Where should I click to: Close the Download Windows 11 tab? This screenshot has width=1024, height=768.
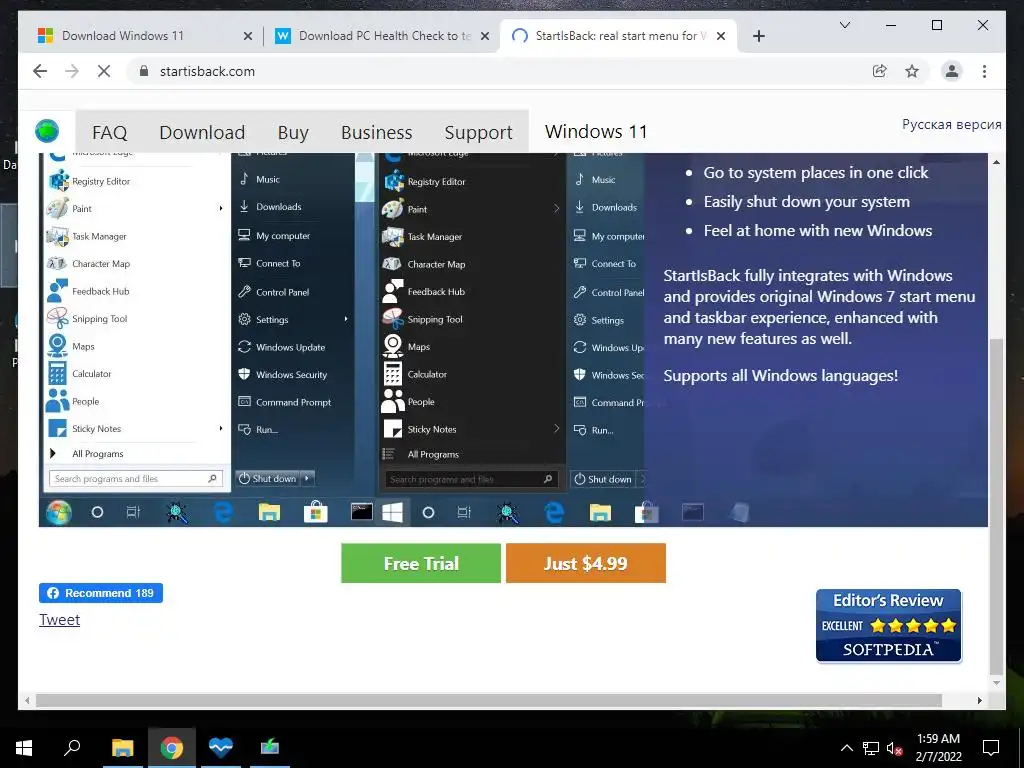[x=248, y=36]
